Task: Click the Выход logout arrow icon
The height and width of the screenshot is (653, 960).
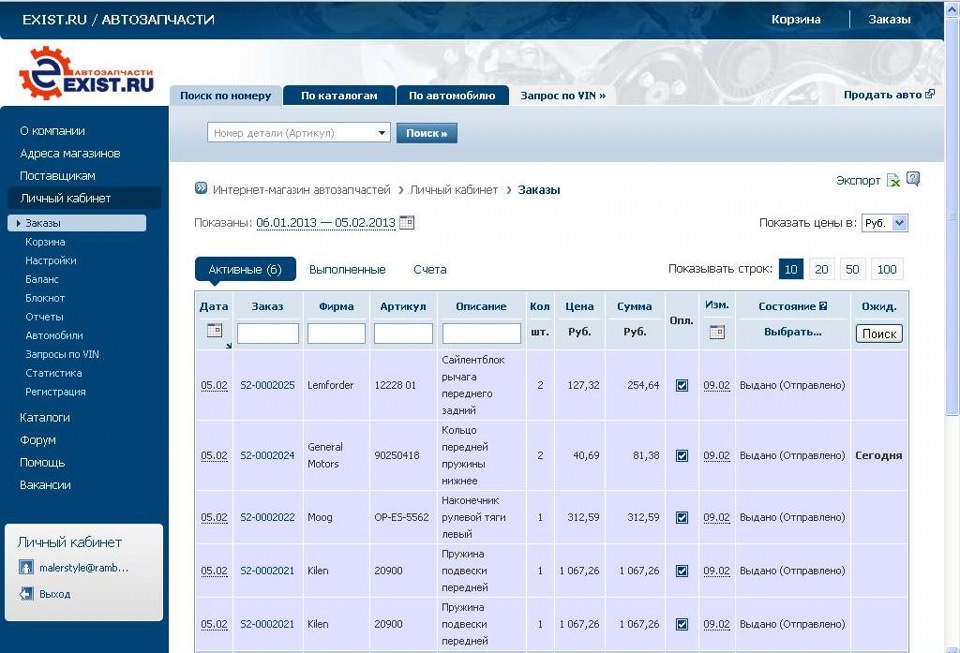Action: point(27,594)
